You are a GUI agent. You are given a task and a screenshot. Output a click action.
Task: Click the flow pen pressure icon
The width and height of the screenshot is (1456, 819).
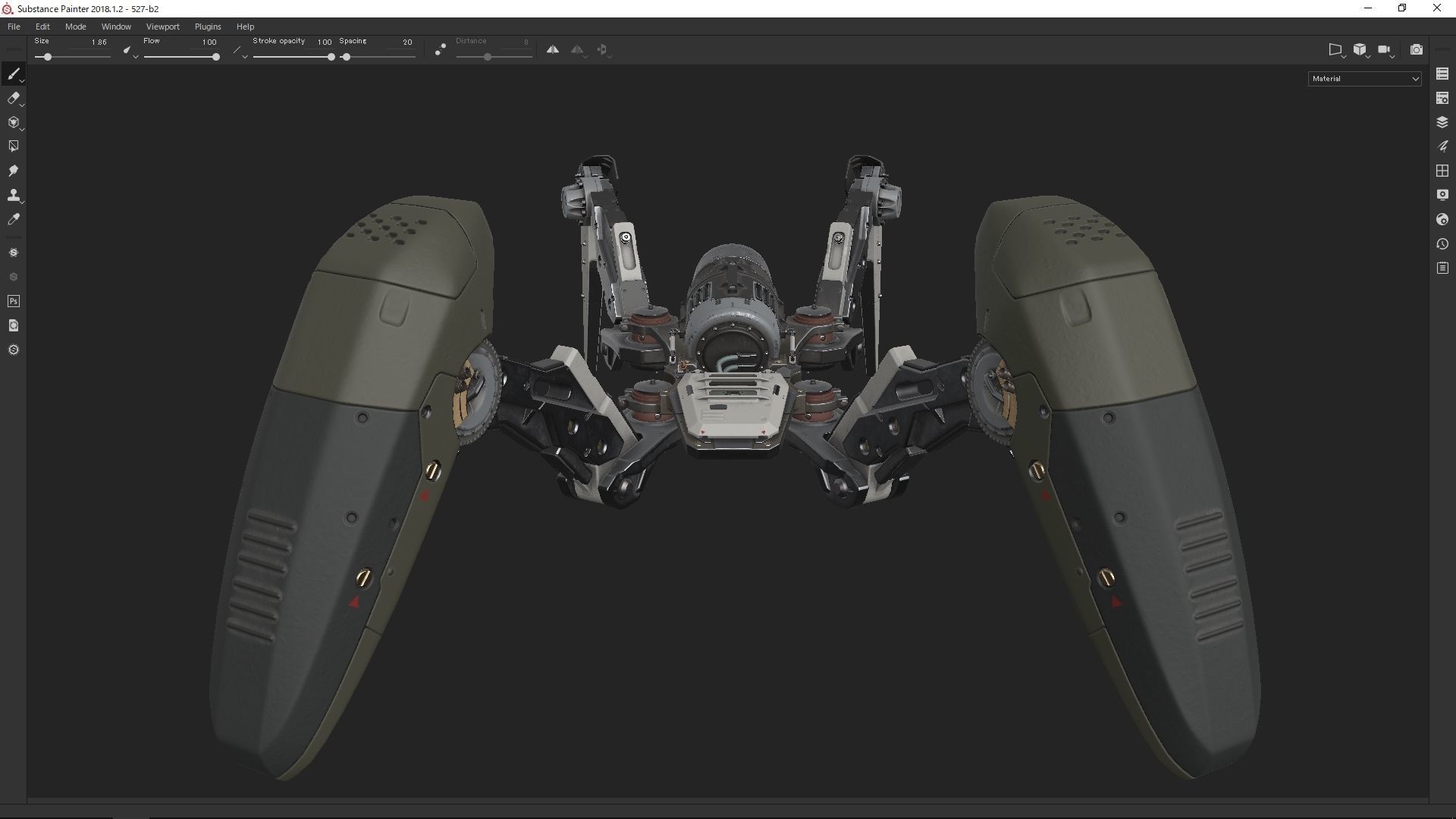pos(237,49)
